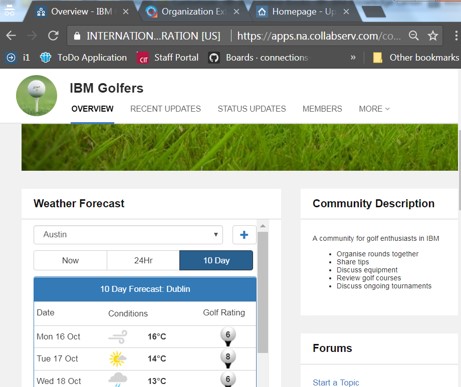Click the Conditions column header
The width and height of the screenshot is (461, 387).
pyautogui.click(x=128, y=313)
